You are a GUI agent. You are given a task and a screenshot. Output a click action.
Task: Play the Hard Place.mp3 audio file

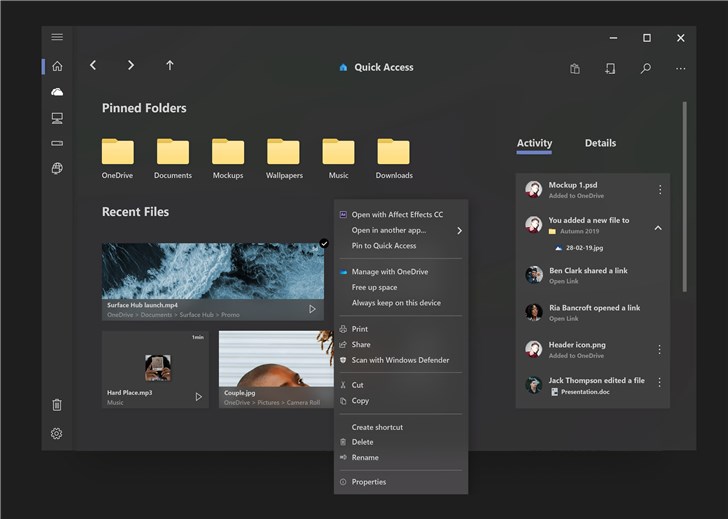click(198, 397)
